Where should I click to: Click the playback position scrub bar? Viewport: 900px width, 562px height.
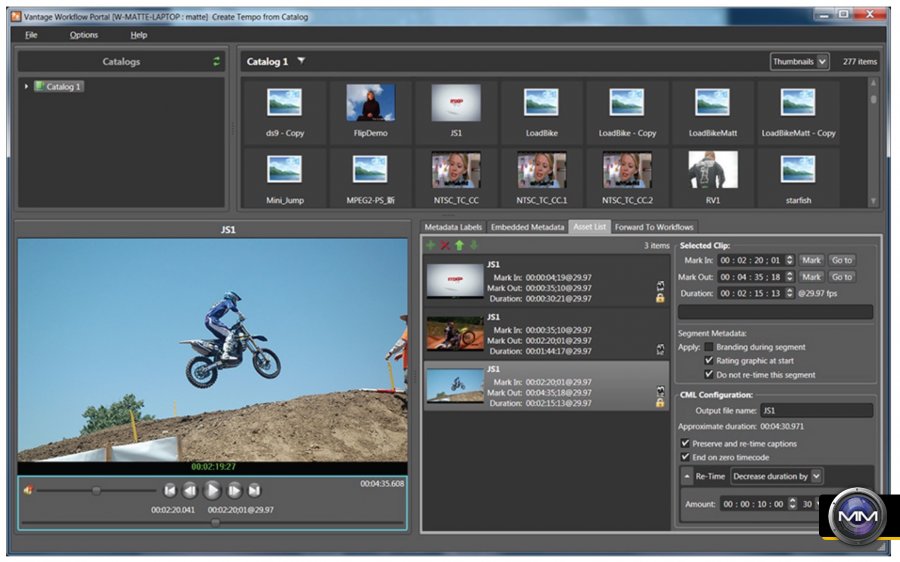click(212, 522)
